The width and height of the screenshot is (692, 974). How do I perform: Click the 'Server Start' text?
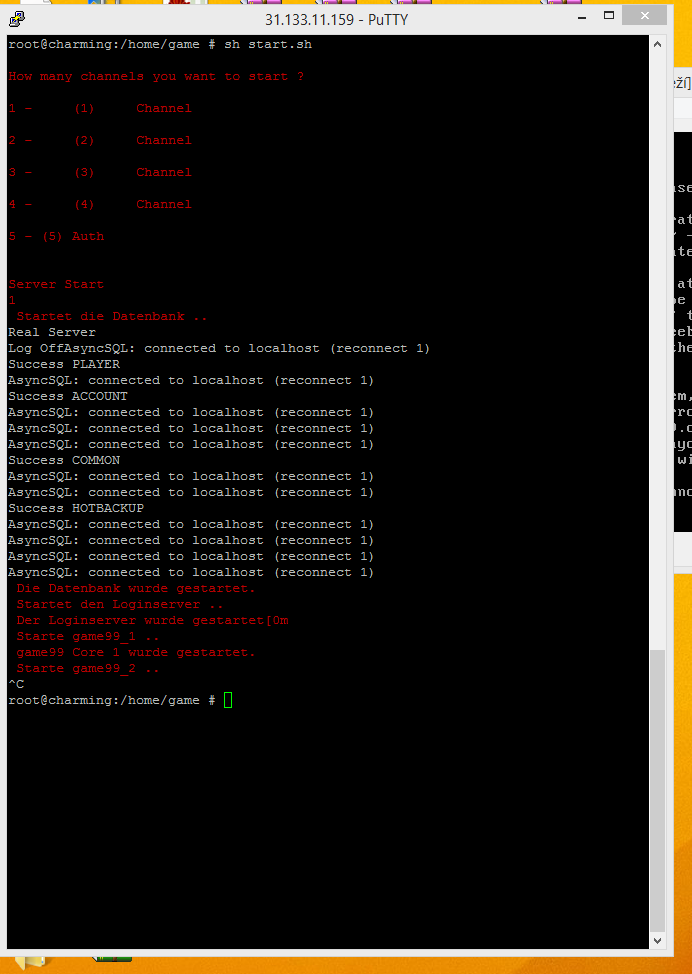[x=56, y=284]
